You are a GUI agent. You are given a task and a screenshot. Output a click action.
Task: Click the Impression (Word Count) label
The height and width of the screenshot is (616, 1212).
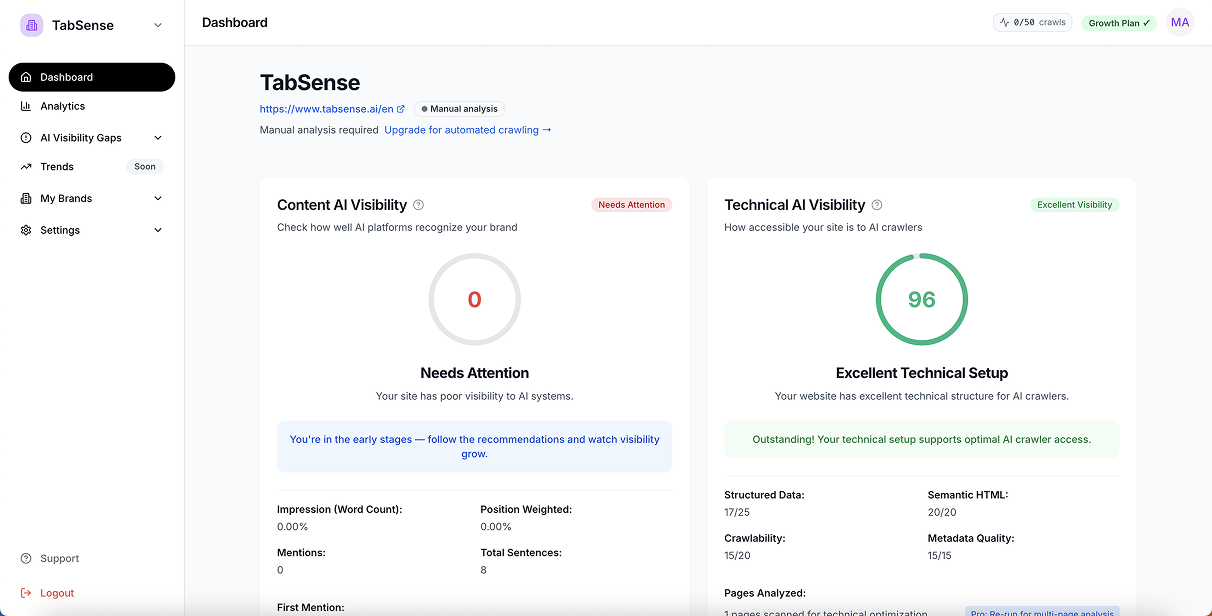[x=340, y=509]
